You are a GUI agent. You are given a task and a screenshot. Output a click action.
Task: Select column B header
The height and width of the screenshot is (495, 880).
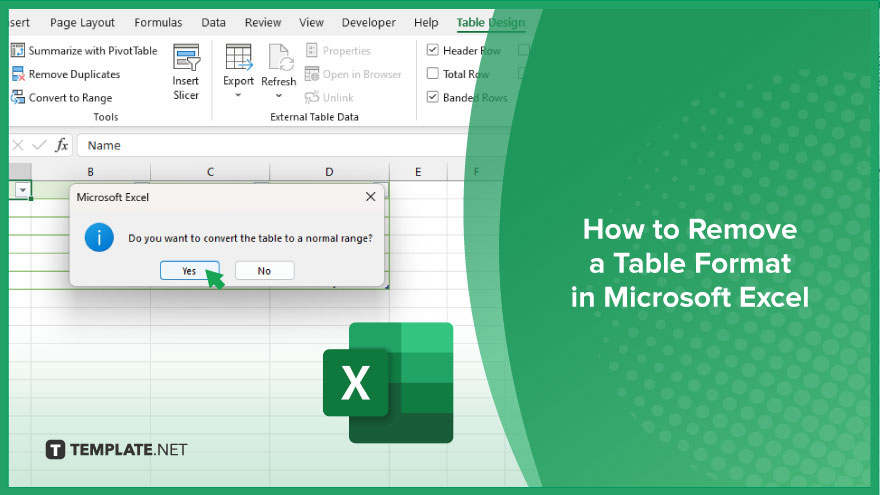90,172
